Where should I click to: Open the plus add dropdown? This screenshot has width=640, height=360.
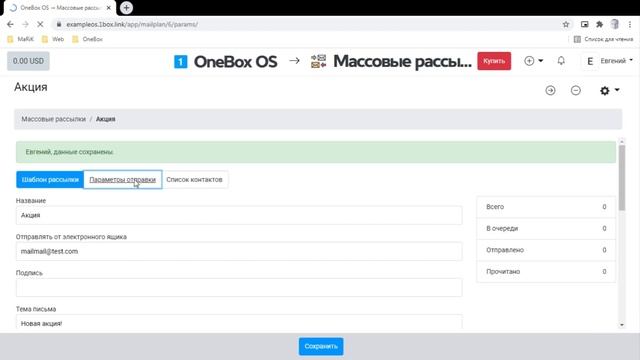pyautogui.click(x=533, y=61)
